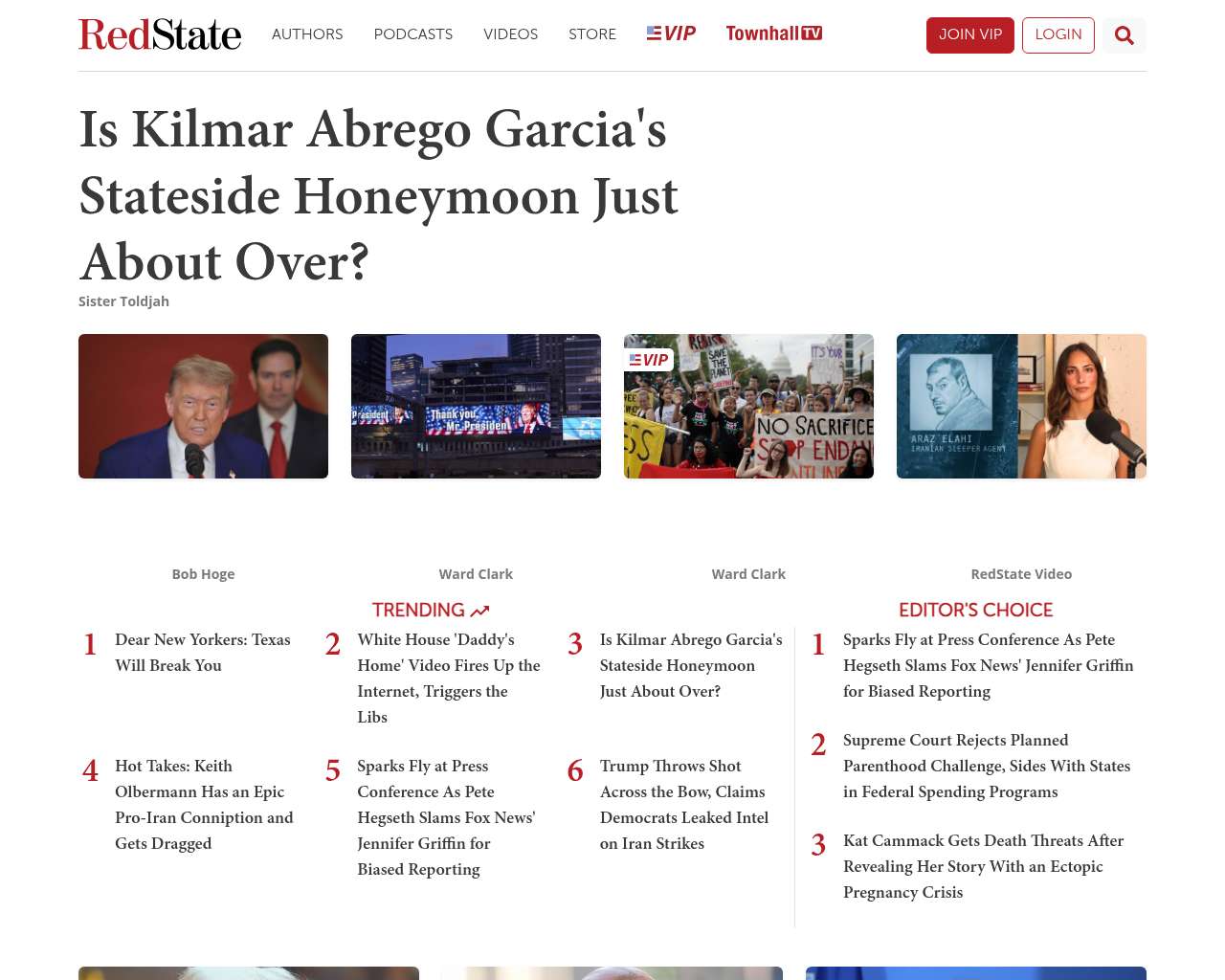
Task: Click the TRENDING section heading
Action: [431, 610]
